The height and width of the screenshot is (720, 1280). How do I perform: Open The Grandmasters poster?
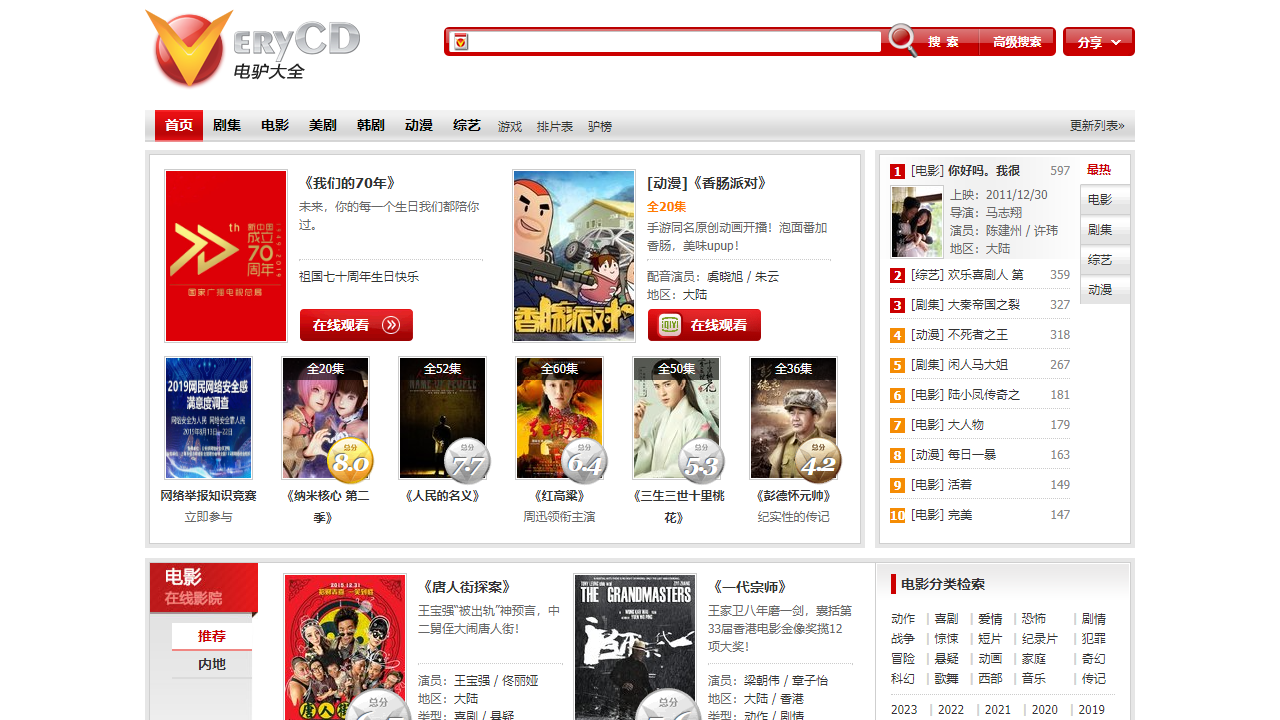tap(635, 647)
